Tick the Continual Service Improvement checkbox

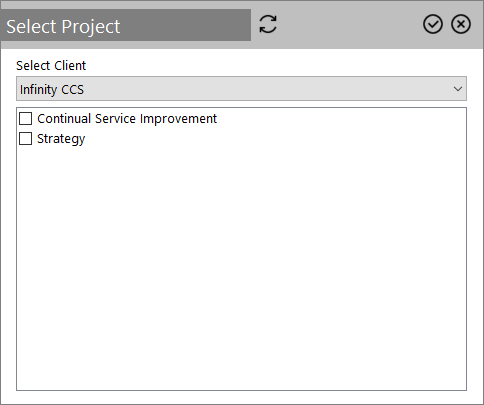(26, 118)
